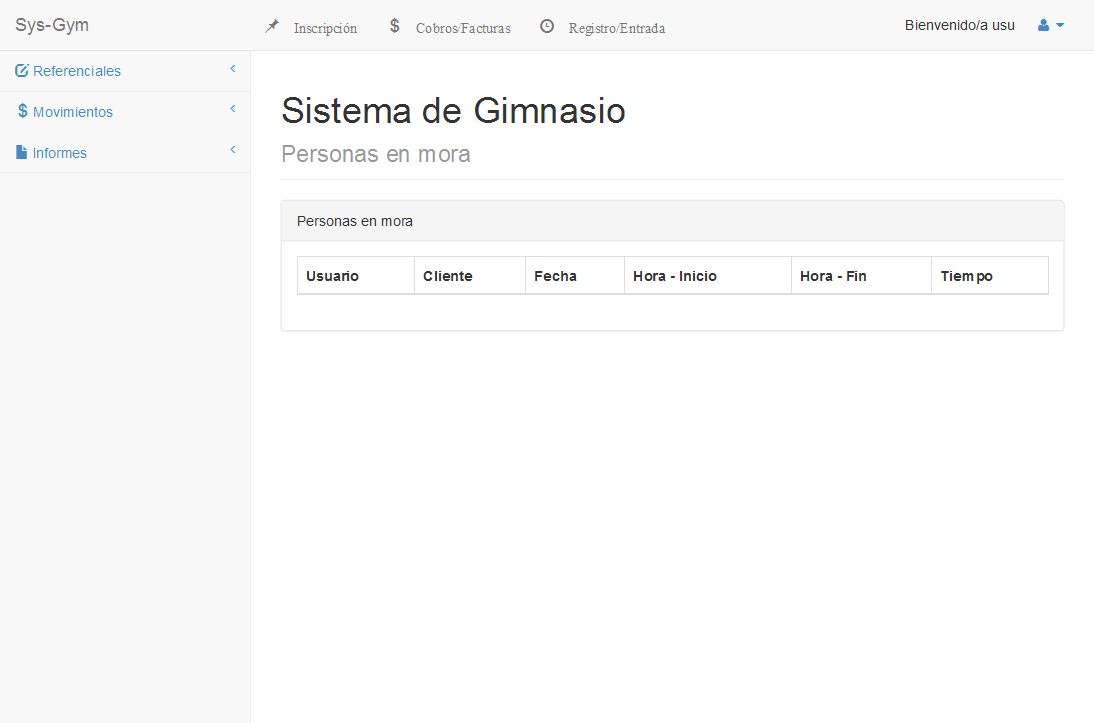This screenshot has height=723, width=1094.
Task: Click the Sys-Gym brand link
Action: 52,25
